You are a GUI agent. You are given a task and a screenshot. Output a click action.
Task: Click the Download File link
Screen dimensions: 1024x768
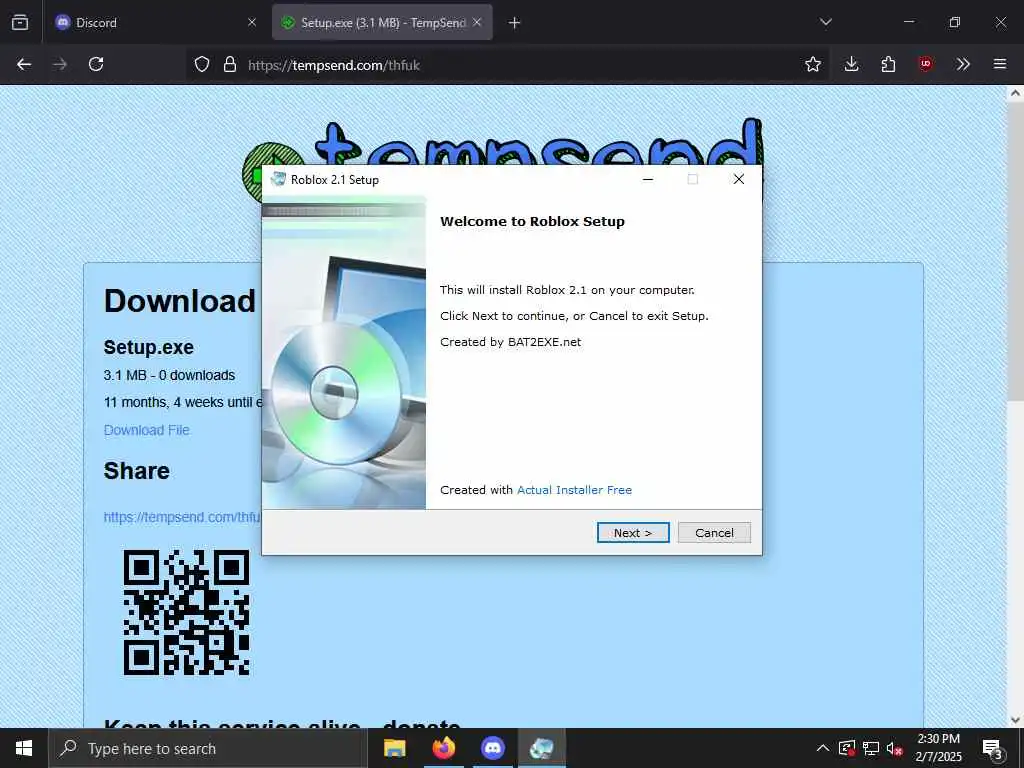click(x=147, y=430)
